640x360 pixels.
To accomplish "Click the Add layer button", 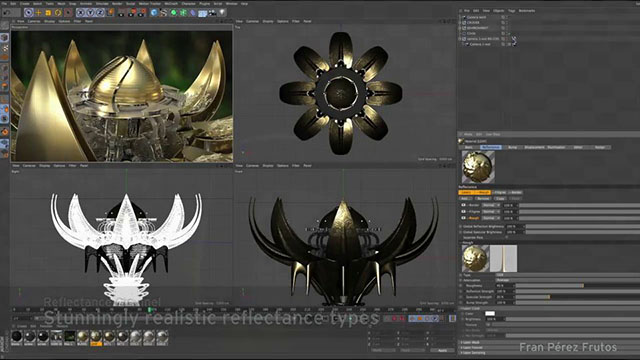I will (x=465, y=198).
